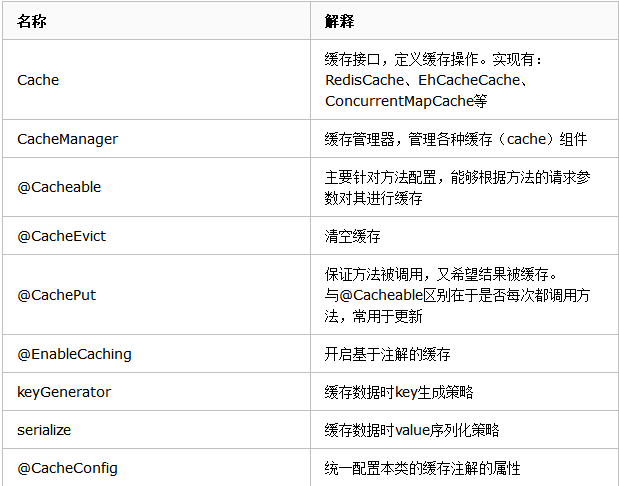Image resolution: width=619 pixels, height=486 pixels.
Task: Select the Cache name cell
Action: [x=38, y=80]
